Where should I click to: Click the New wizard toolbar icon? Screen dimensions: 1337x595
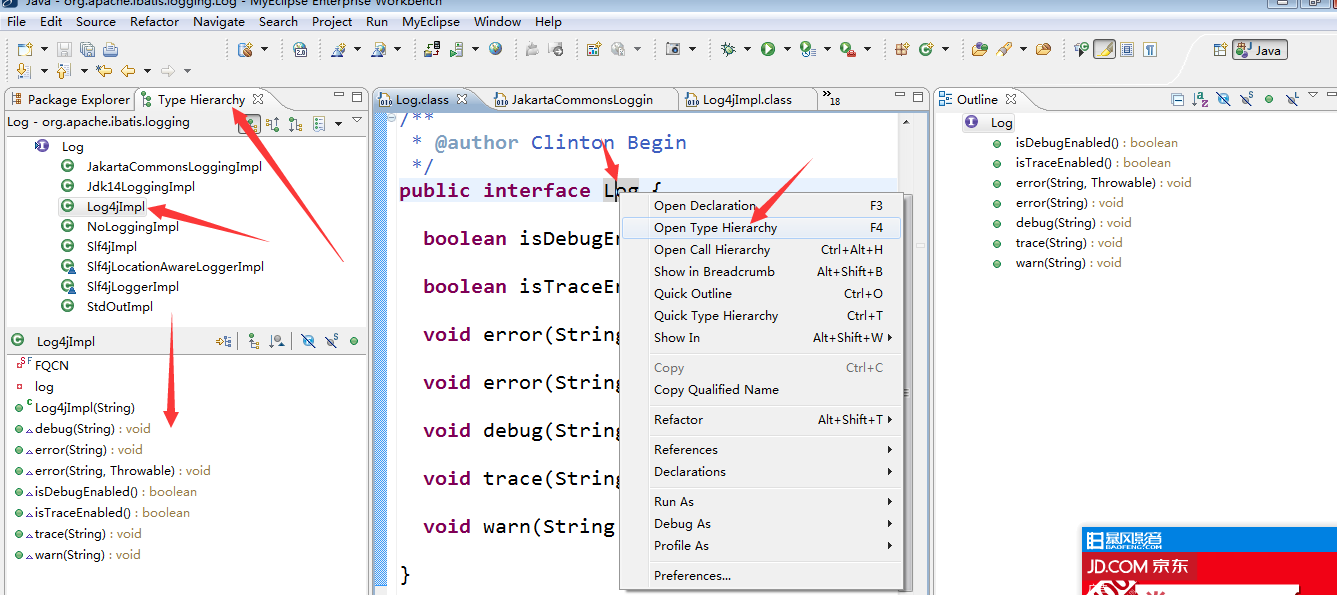(x=25, y=49)
